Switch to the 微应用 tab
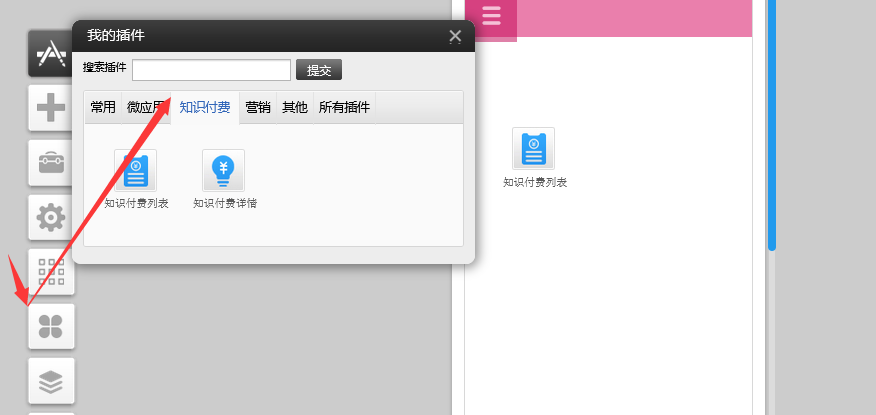Viewport: 876px width, 415px height. click(x=145, y=108)
